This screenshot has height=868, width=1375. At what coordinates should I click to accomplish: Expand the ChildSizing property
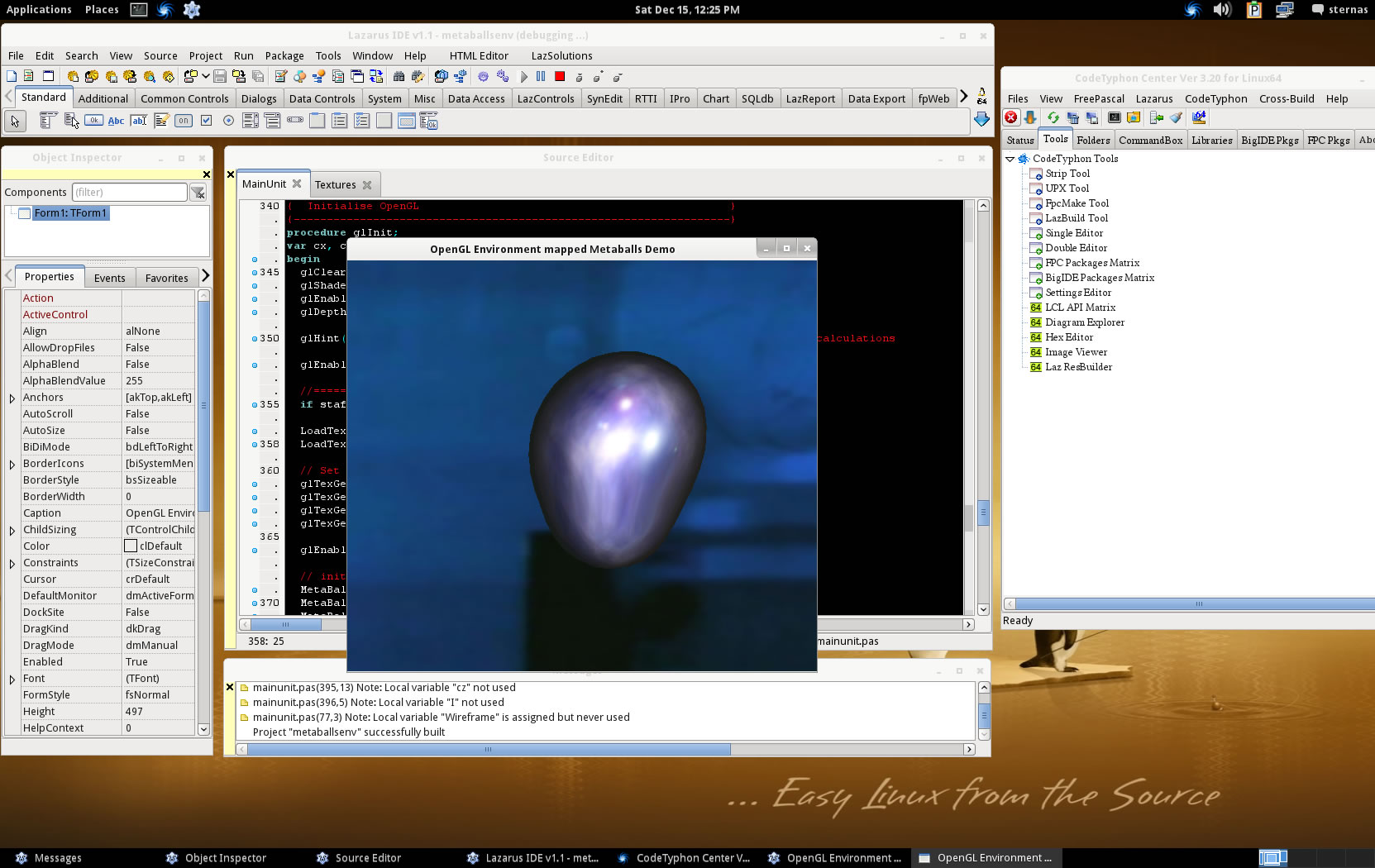[x=12, y=531]
